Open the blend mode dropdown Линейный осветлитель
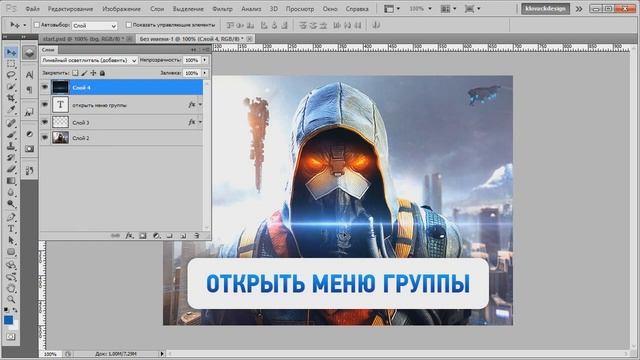The image size is (640, 360). coord(89,60)
